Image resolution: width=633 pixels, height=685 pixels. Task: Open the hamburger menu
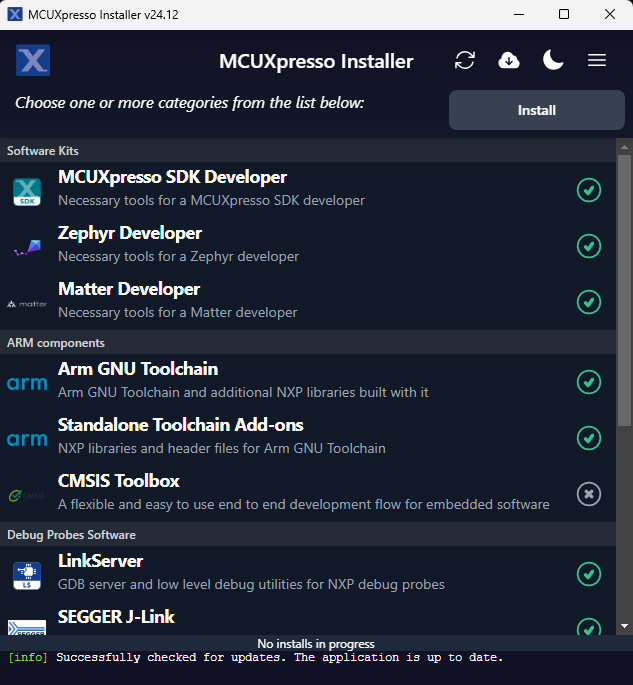click(x=597, y=60)
